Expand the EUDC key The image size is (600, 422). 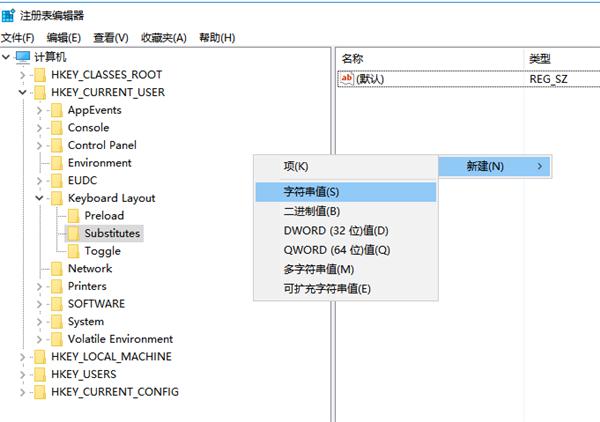[39, 181]
